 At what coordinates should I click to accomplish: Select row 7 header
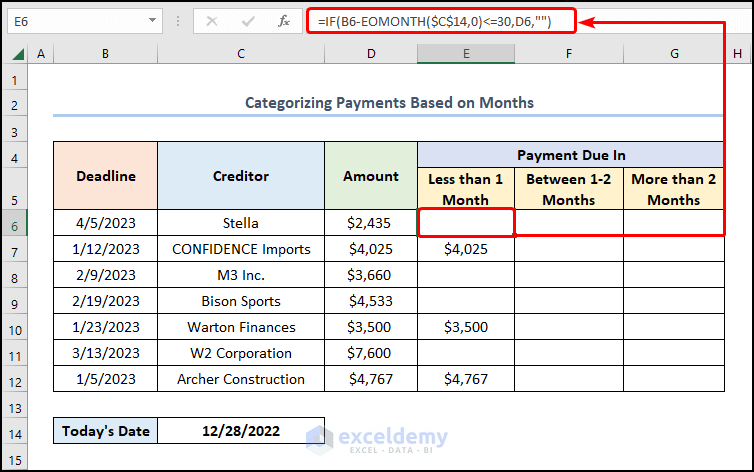[14, 251]
